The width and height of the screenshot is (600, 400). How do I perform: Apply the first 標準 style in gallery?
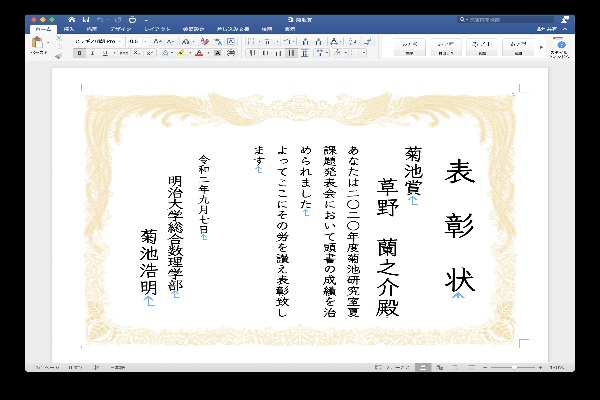409,47
